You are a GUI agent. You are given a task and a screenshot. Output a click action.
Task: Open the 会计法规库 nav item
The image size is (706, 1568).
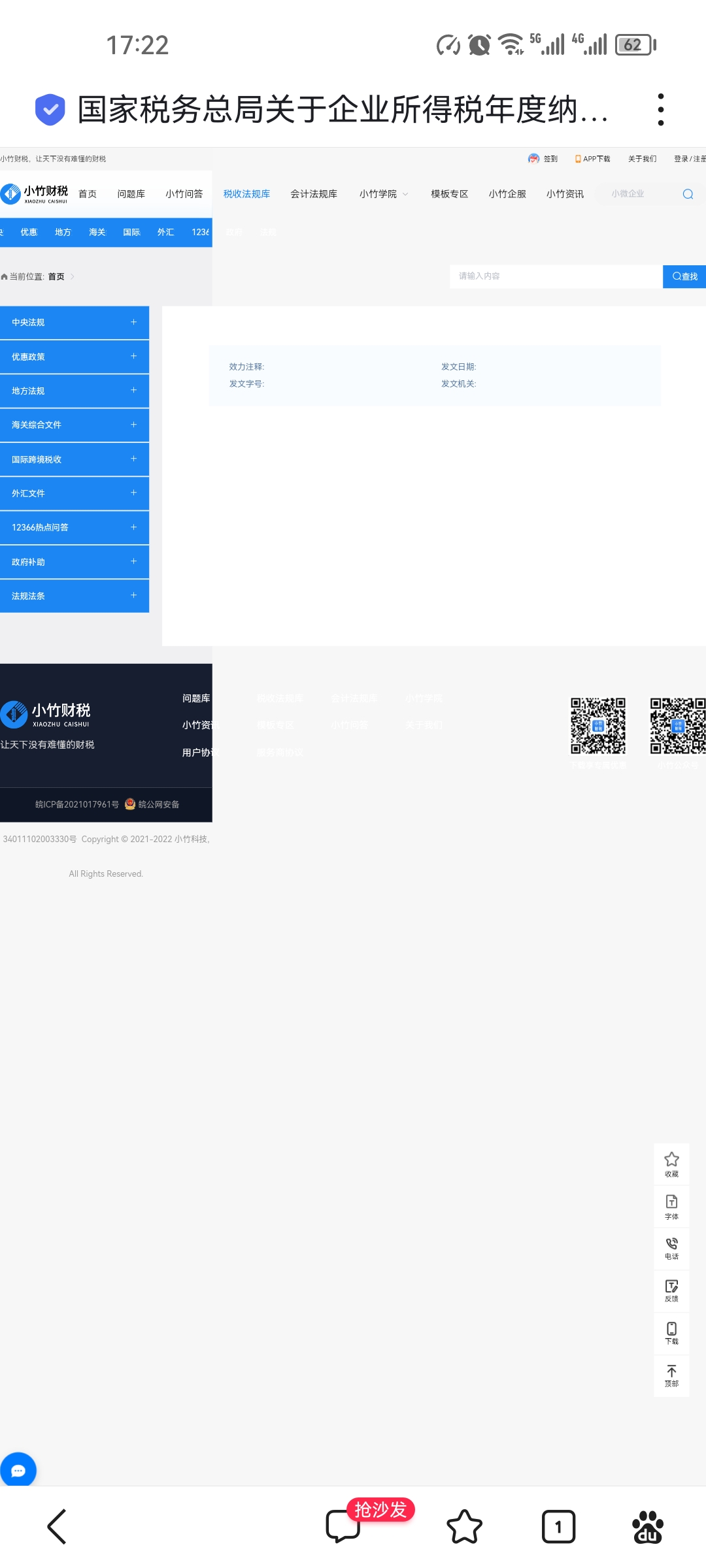tap(314, 194)
